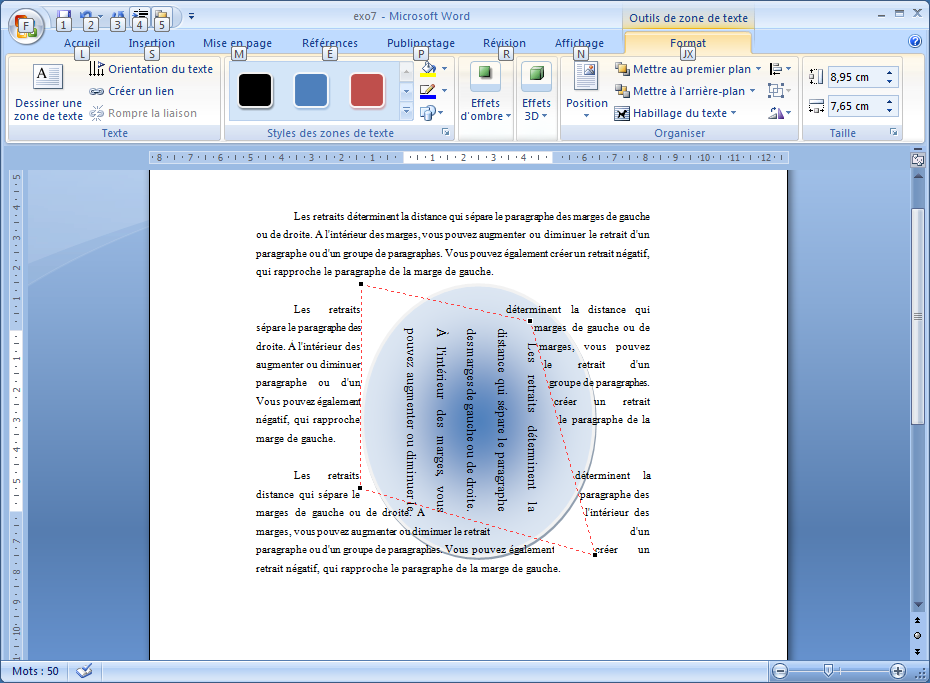Click the next page double arrow
930x683 pixels.
click(918, 652)
